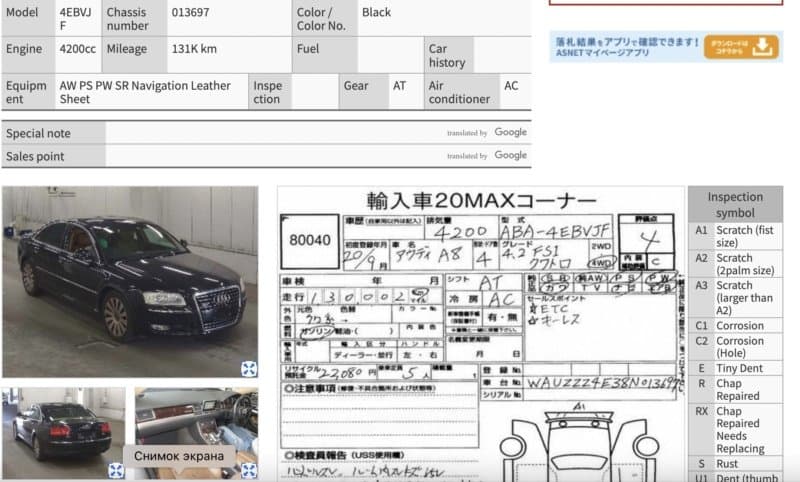
Task: Enlarge the main front car photo
Action: 249,368
